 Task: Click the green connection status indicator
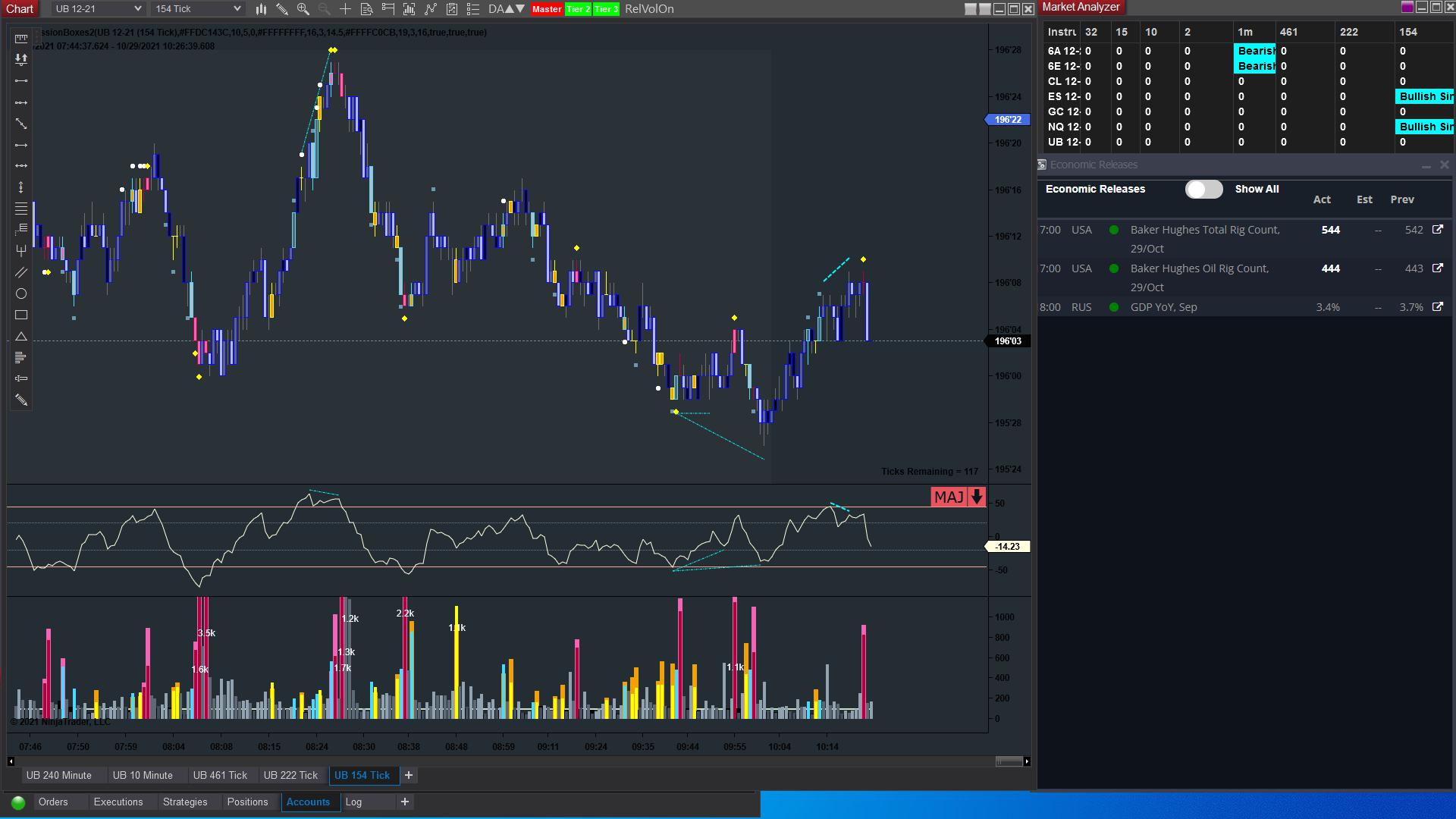[x=18, y=802]
